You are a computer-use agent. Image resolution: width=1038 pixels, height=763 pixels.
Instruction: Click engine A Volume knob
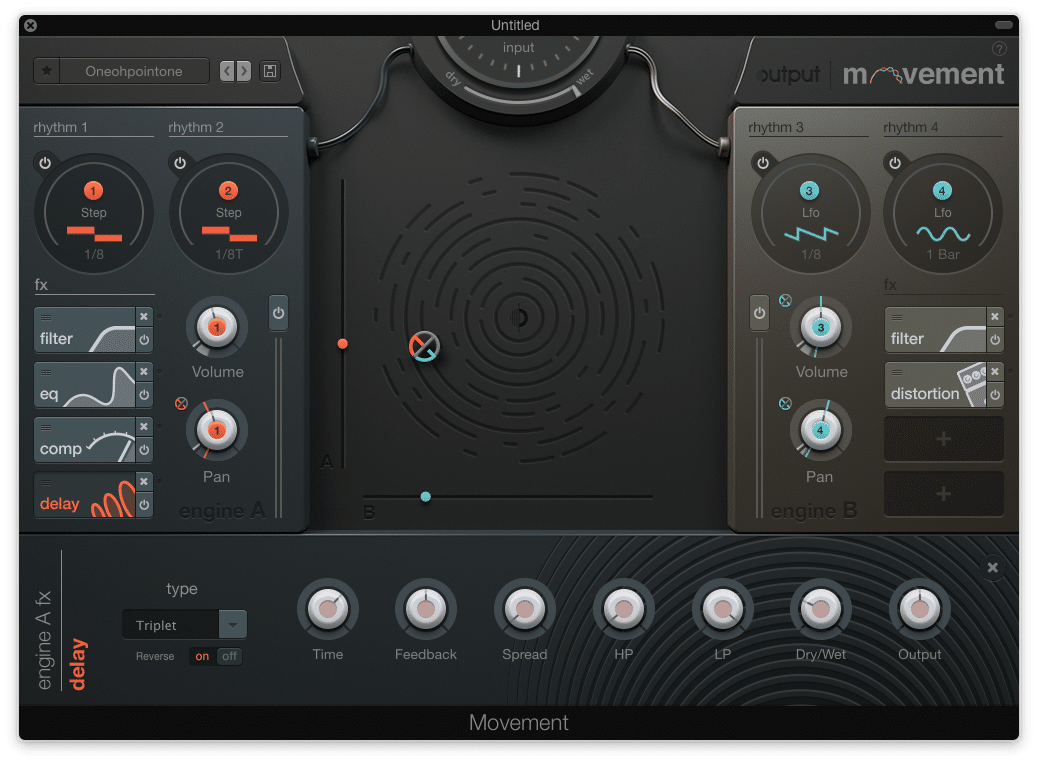pyautogui.click(x=216, y=328)
